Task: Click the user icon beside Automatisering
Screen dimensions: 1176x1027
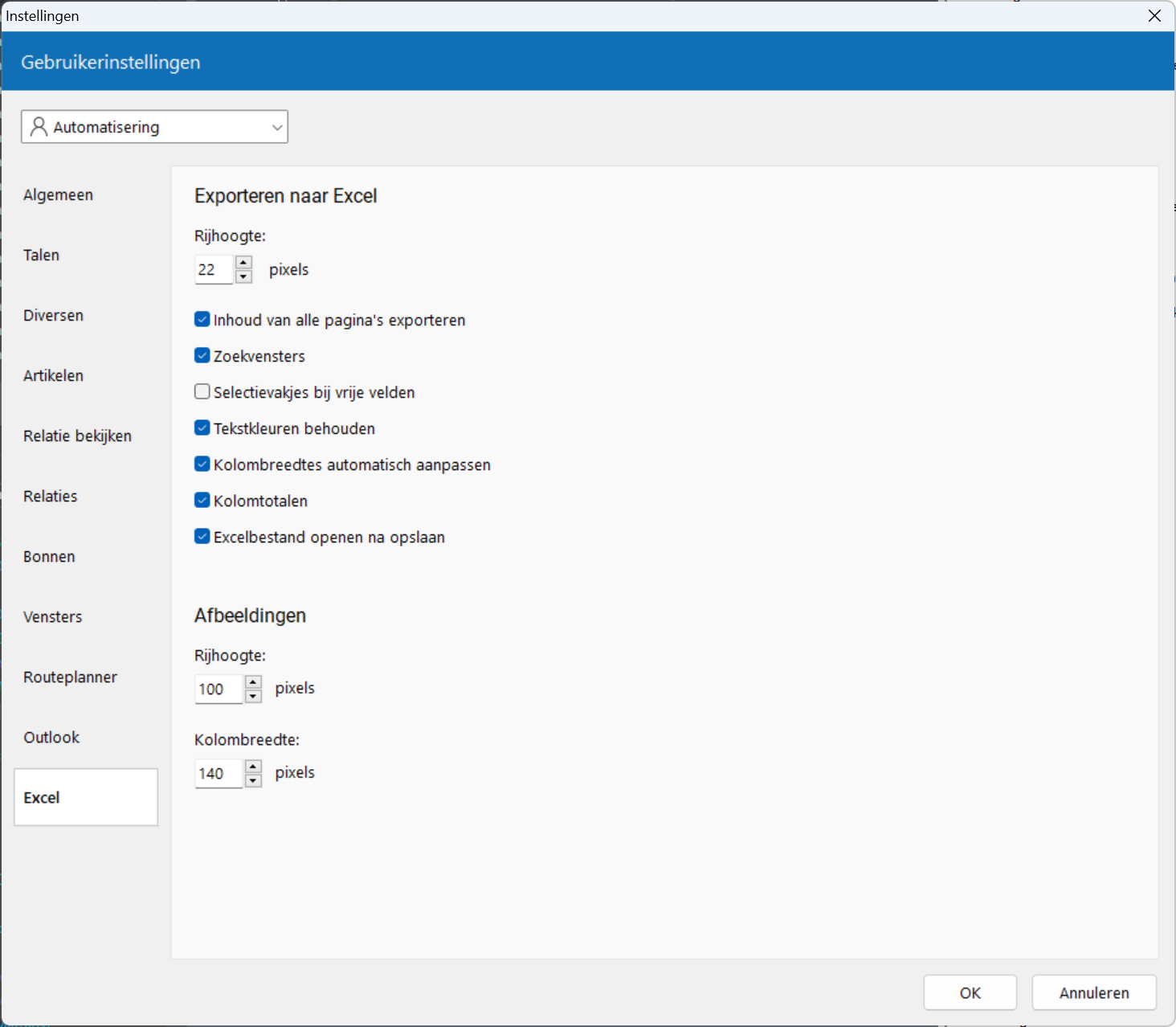Action: click(x=39, y=127)
